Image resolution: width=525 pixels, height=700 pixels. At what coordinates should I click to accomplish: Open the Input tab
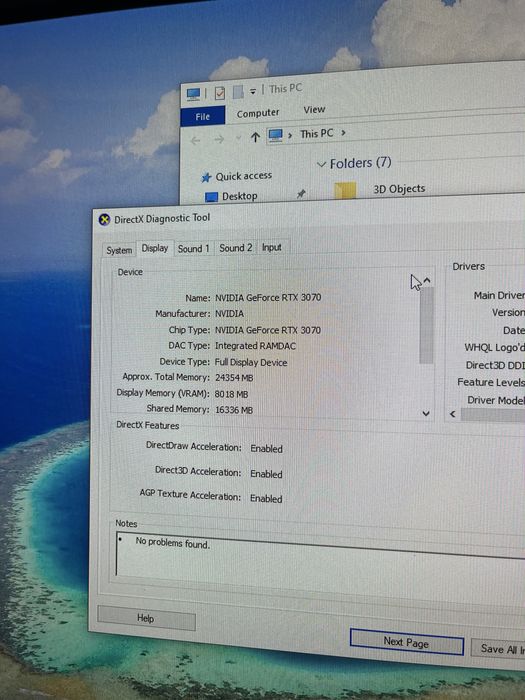pos(271,247)
